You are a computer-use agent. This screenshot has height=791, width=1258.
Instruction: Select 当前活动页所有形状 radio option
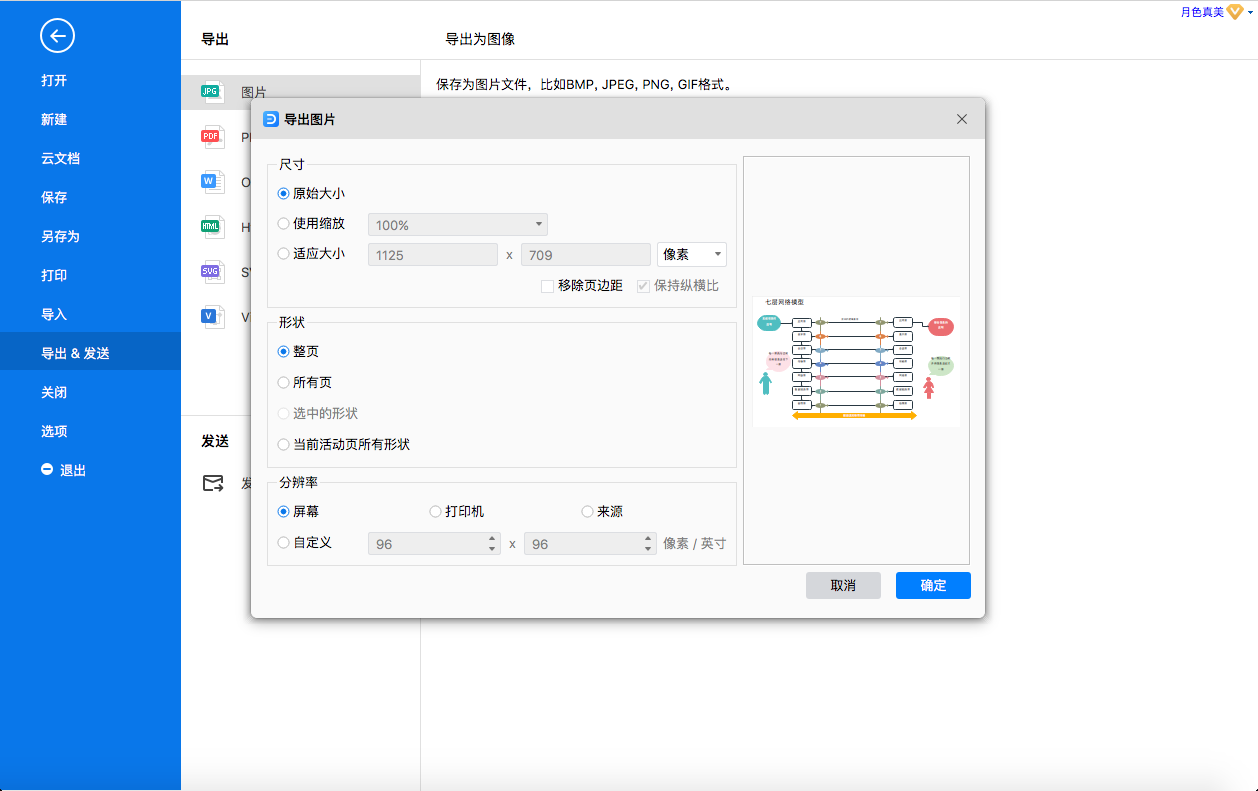tap(344, 444)
